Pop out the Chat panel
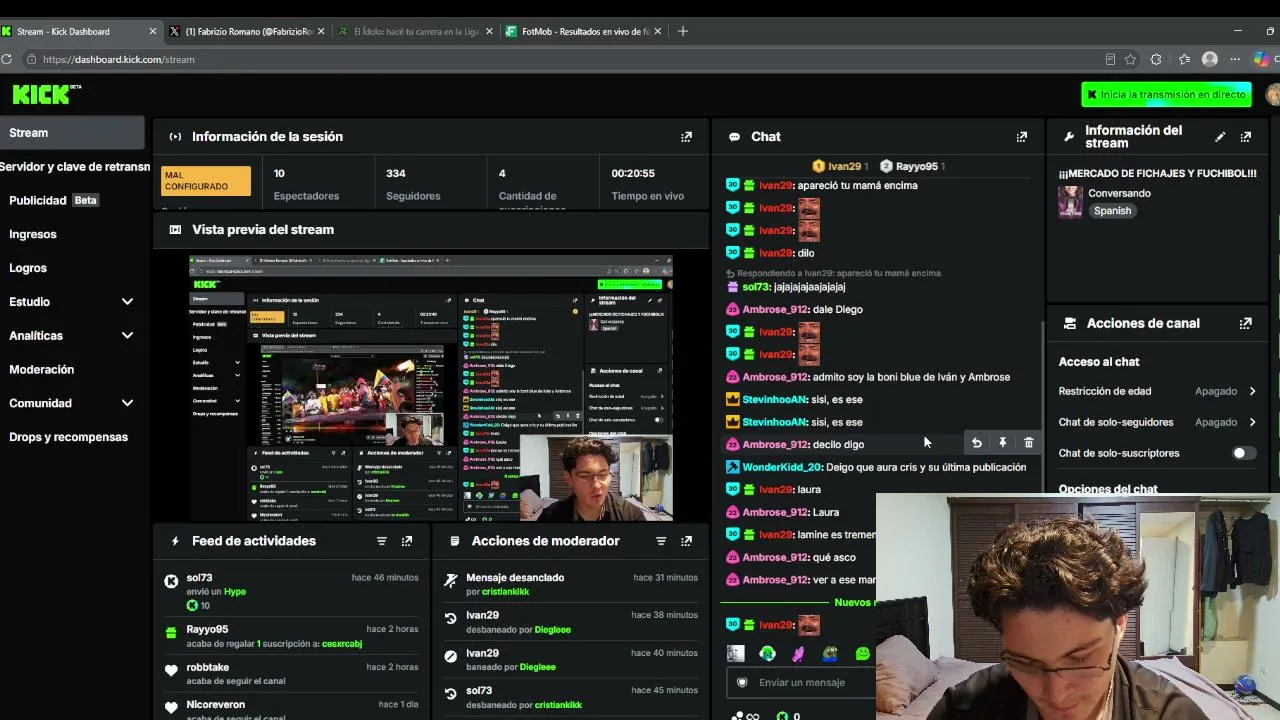The width and height of the screenshot is (1280, 720). [1021, 137]
